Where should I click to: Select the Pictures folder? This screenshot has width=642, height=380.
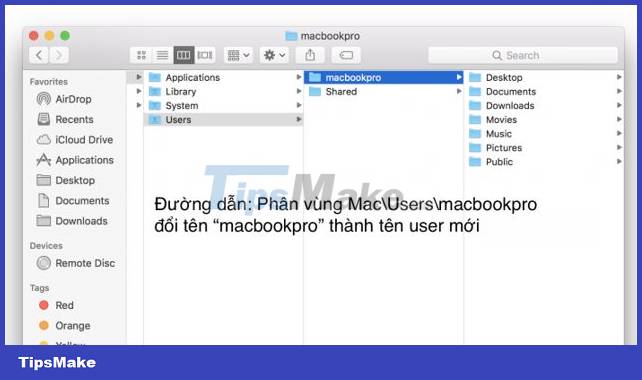coord(545,147)
